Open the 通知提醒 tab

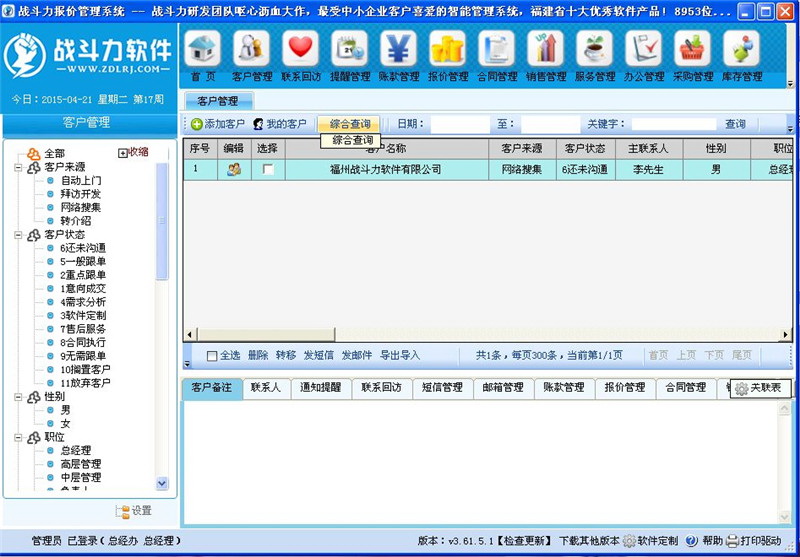(x=320, y=388)
